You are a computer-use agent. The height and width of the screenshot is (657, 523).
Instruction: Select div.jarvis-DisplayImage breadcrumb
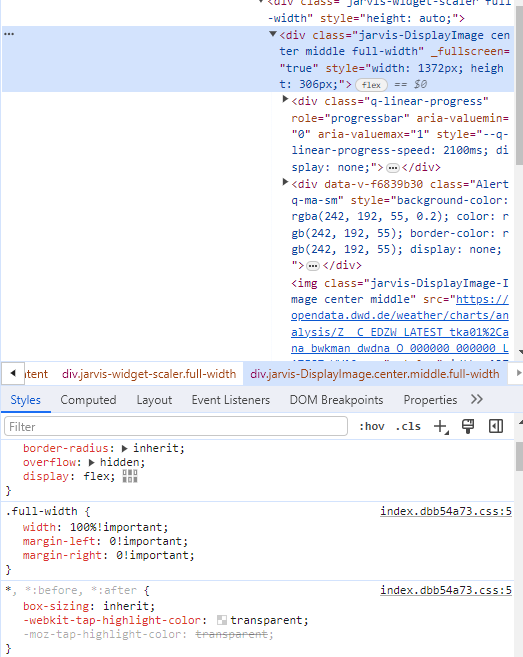pos(375,374)
